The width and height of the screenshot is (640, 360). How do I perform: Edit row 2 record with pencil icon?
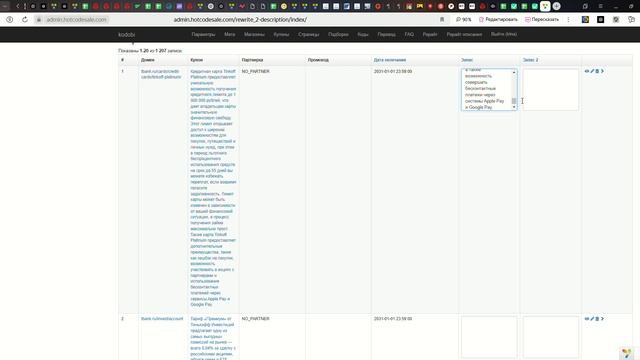[x=592, y=319]
